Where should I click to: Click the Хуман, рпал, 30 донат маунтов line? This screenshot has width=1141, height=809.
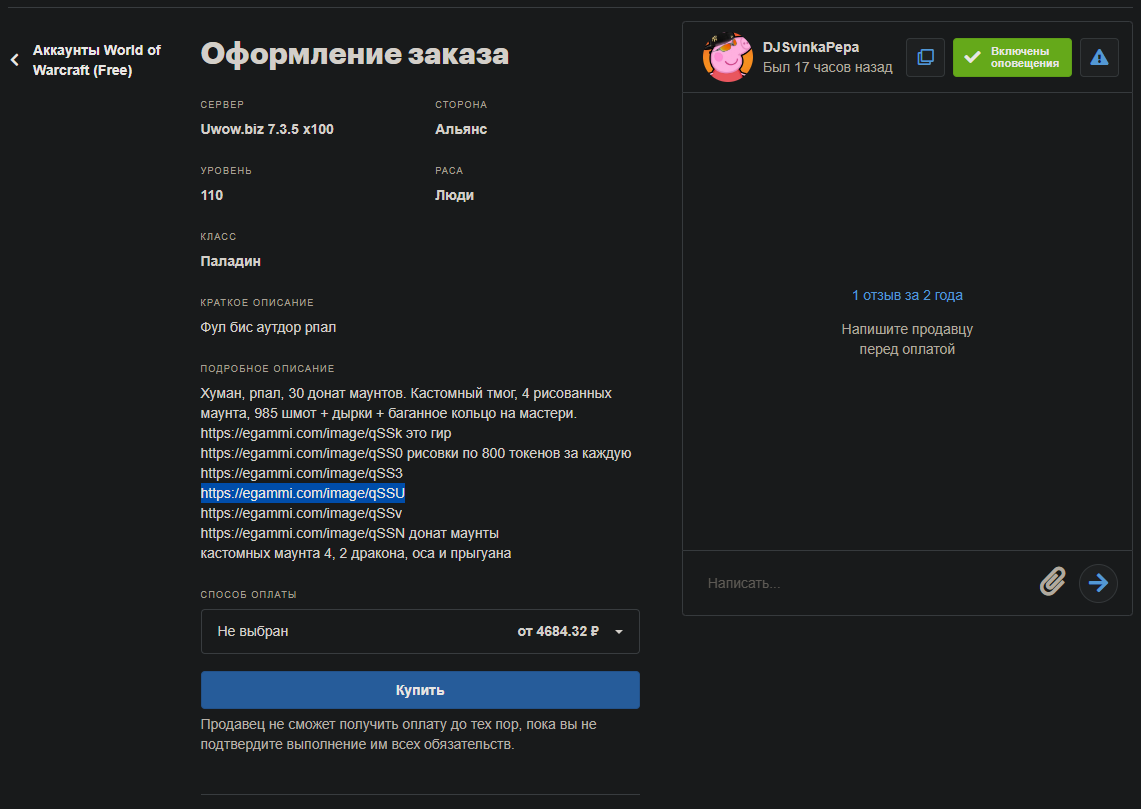(x=406, y=394)
